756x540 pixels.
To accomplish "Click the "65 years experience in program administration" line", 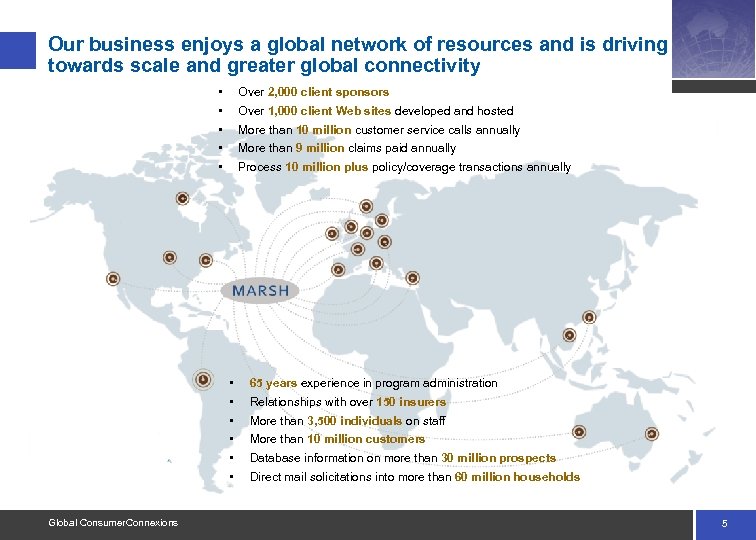I will pos(374,383).
